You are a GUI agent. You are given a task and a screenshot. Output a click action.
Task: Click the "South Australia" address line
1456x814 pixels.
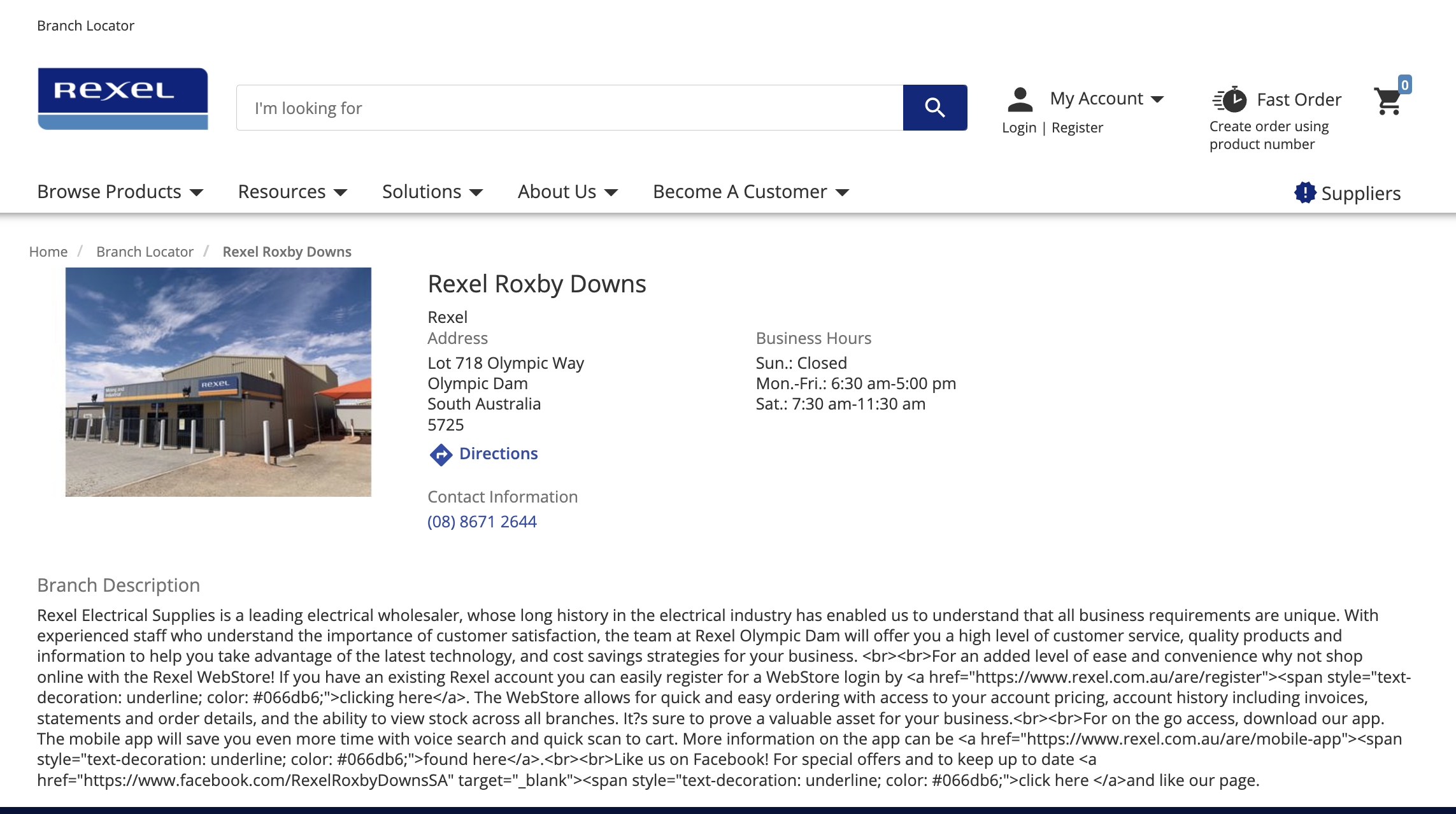(x=484, y=404)
